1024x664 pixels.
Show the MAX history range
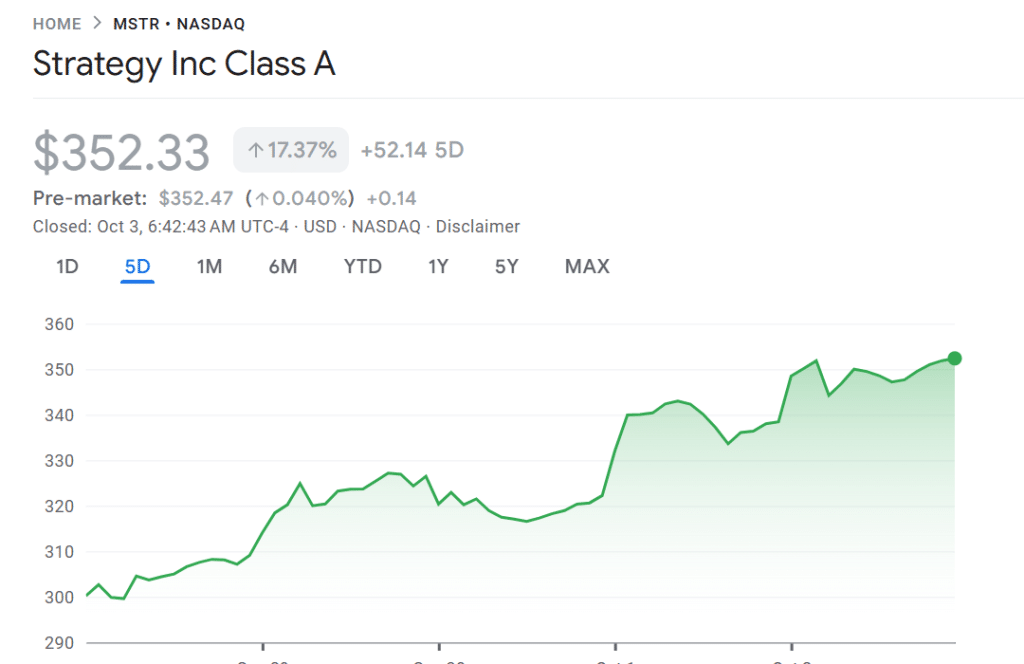[587, 267]
